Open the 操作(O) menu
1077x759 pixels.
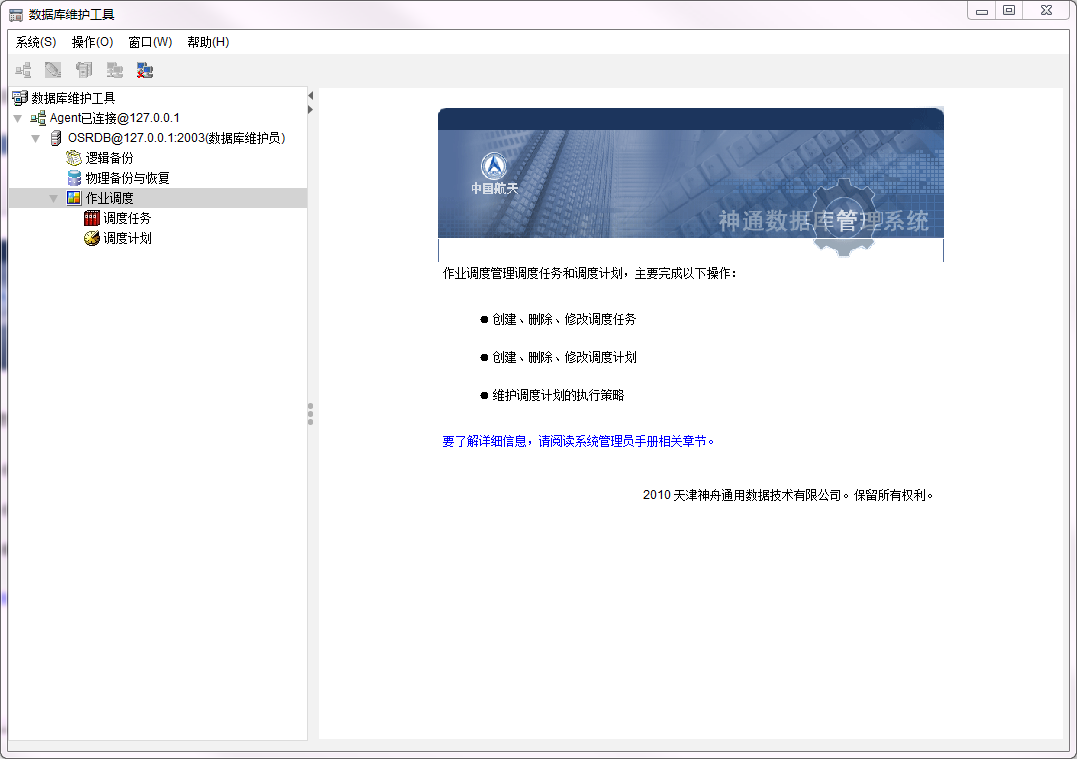pos(92,42)
